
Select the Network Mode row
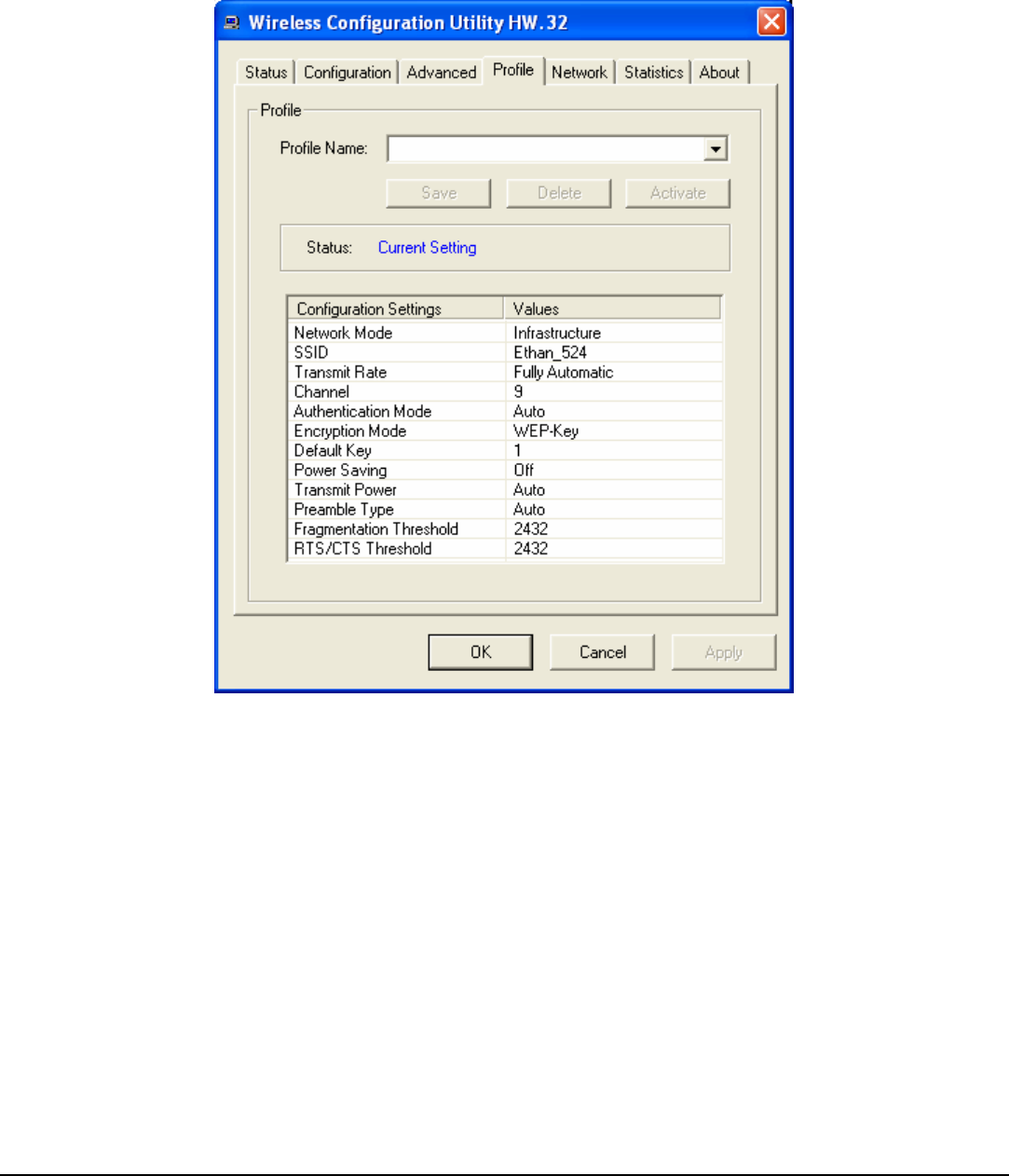[506, 333]
